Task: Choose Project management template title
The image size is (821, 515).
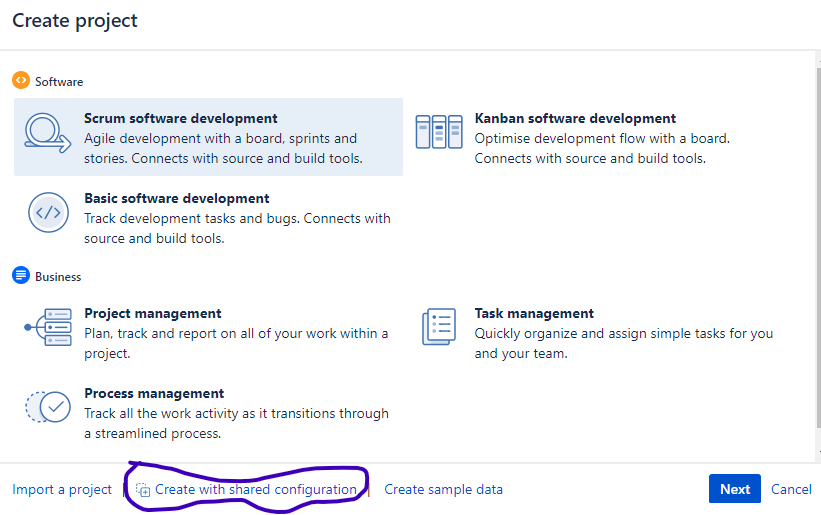Action: pos(152,313)
